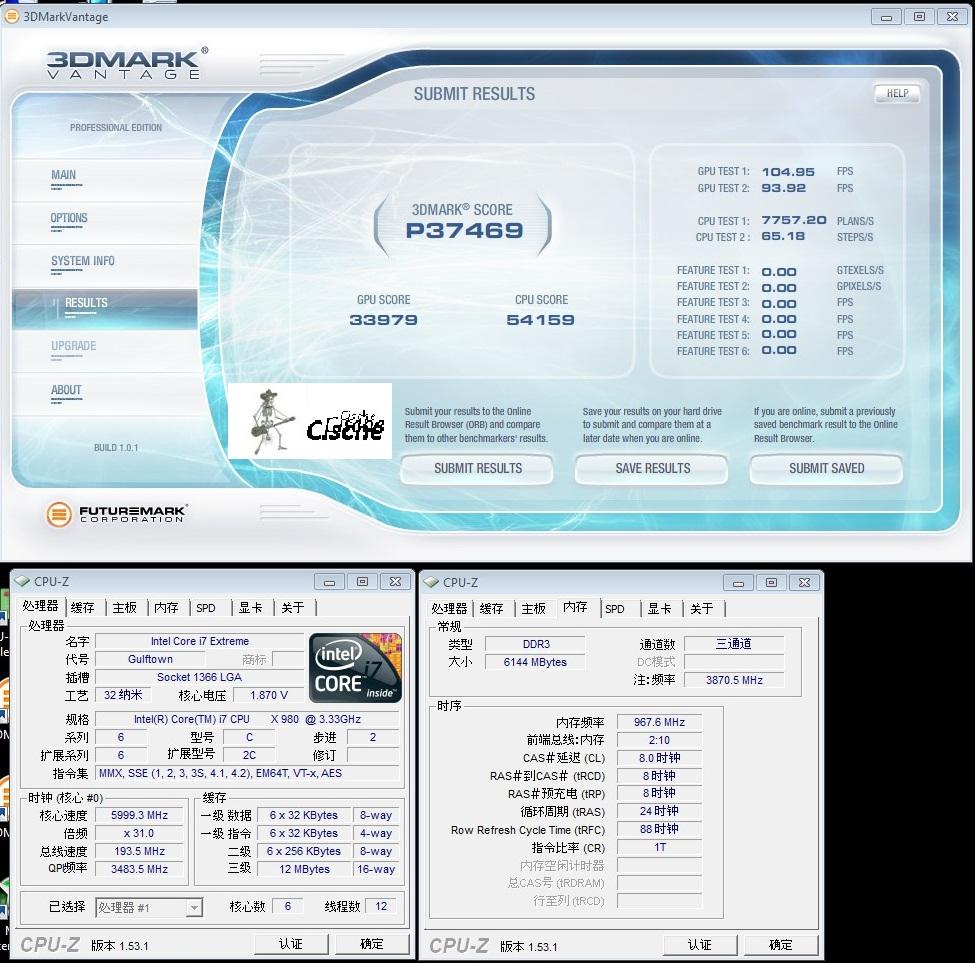Minimize the right CPU-Z window
Screen dimensions: 975x963
pos(738,583)
